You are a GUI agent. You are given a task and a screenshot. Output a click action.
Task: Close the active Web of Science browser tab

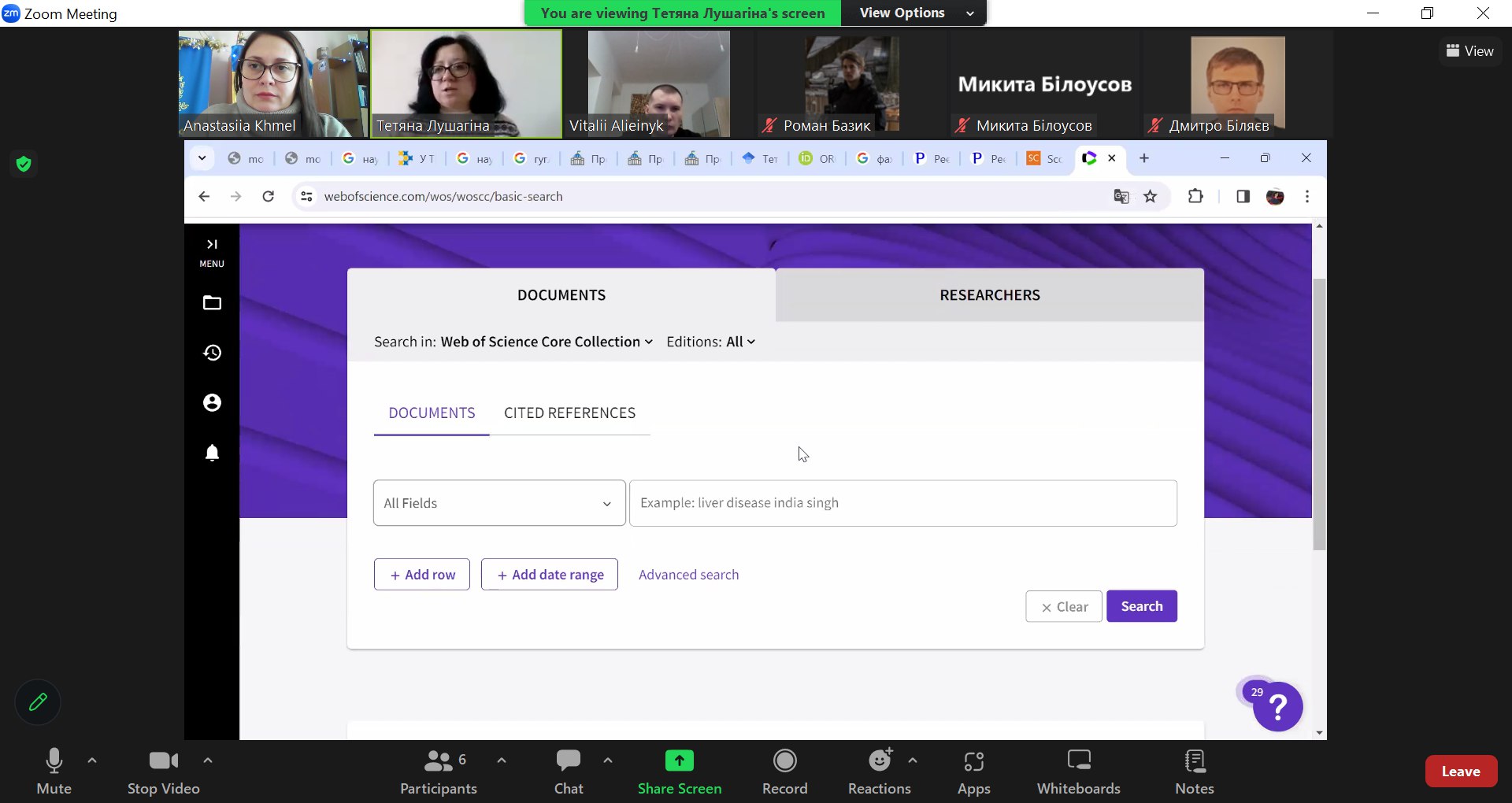click(x=1112, y=158)
